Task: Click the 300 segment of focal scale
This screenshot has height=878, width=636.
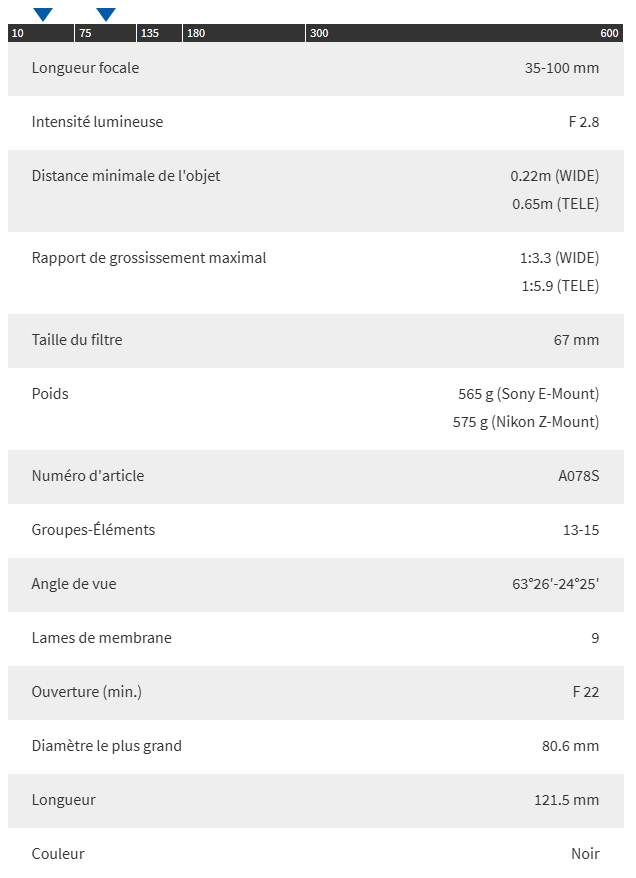Action: coord(319,33)
